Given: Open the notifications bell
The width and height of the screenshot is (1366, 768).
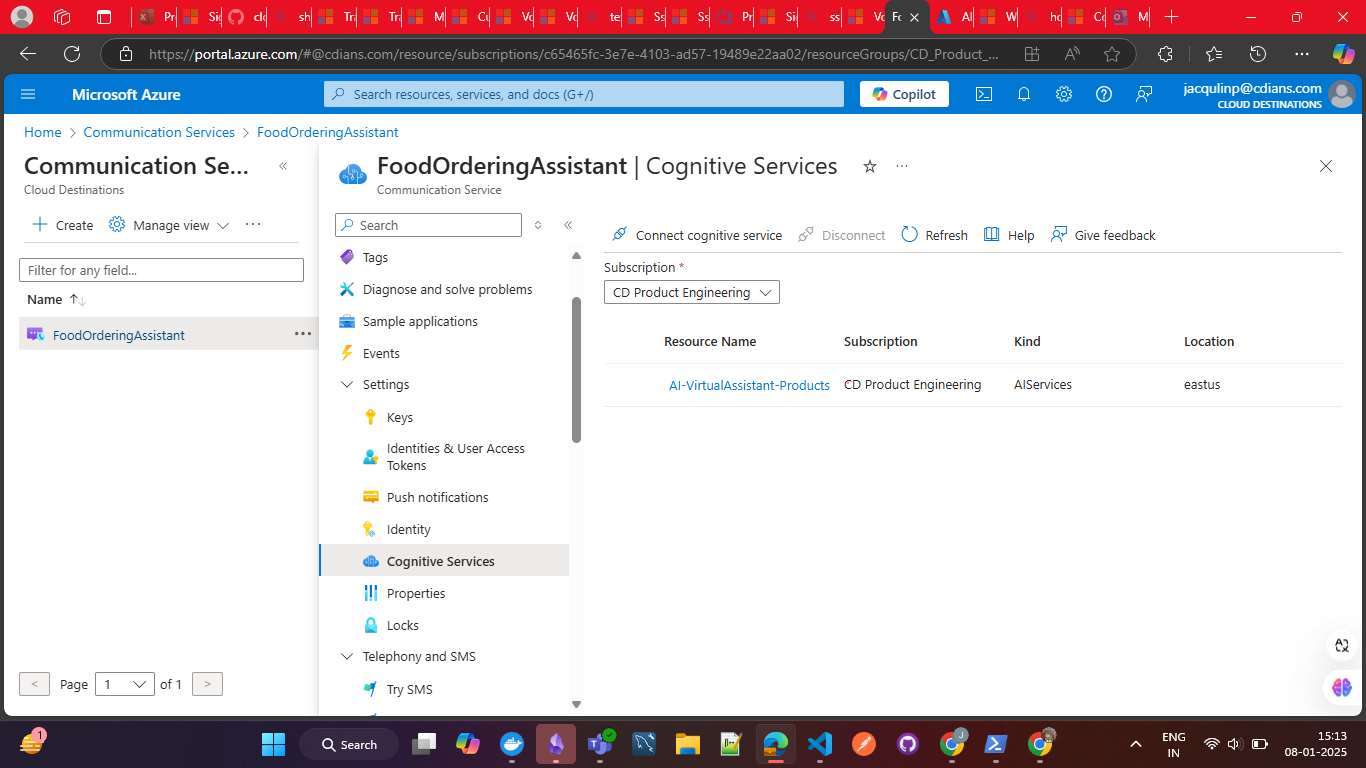Looking at the screenshot, I should (x=1024, y=94).
